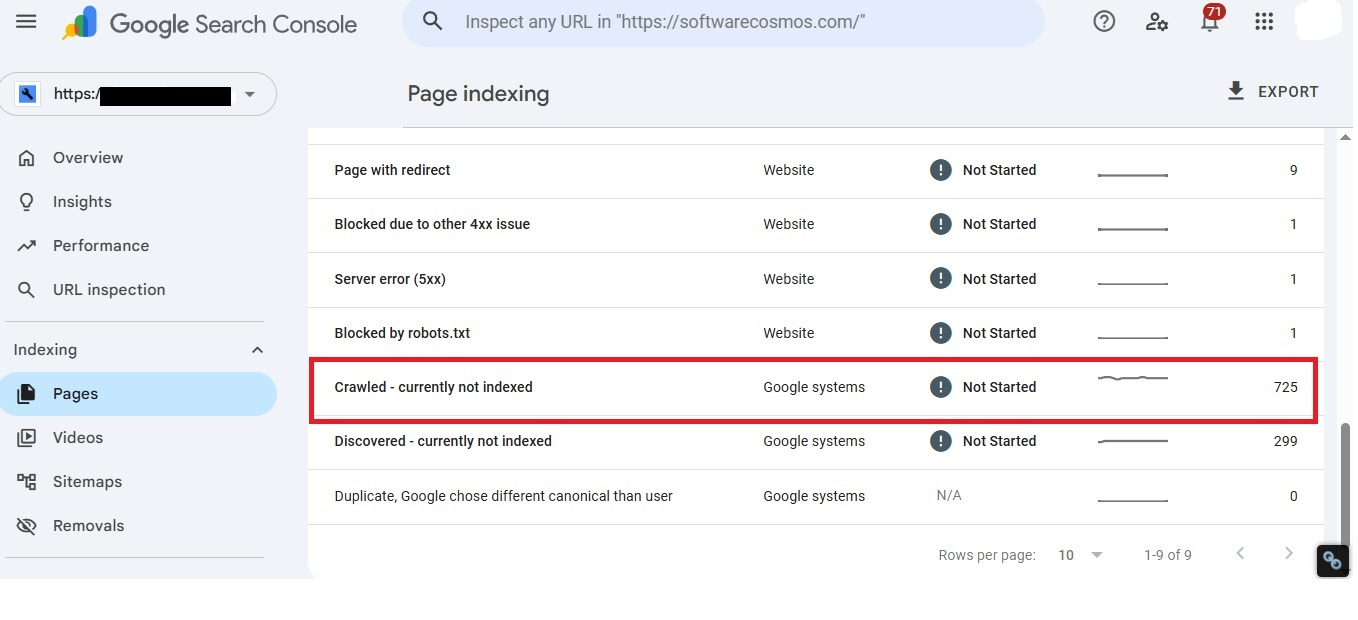The width and height of the screenshot is (1358, 620).
Task: Click trend sparkline in Crawled row
Action: pos(1133,379)
